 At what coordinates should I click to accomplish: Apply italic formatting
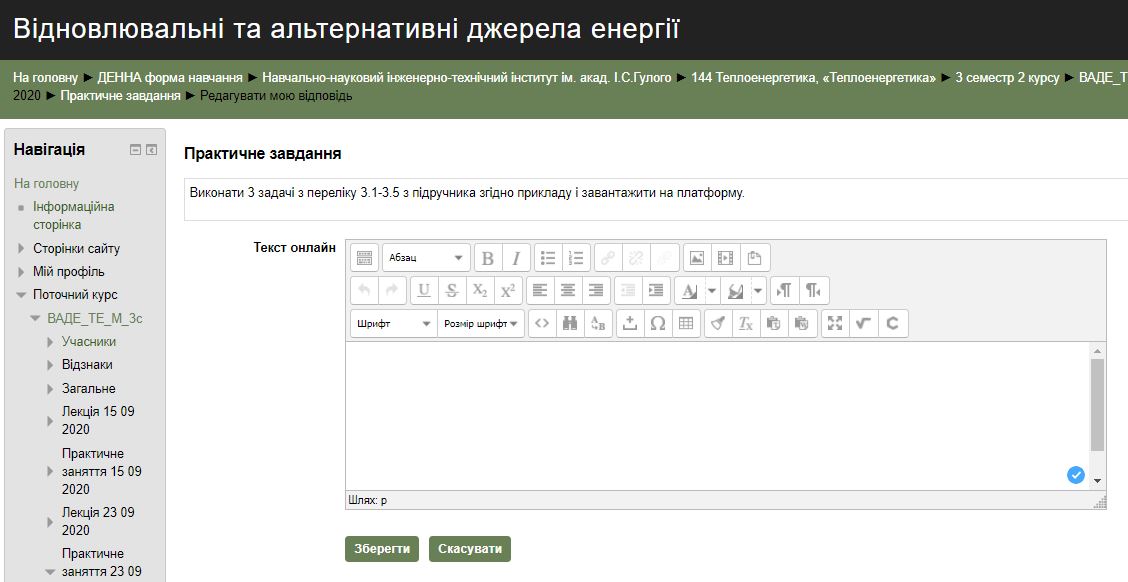pyautogui.click(x=516, y=258)
